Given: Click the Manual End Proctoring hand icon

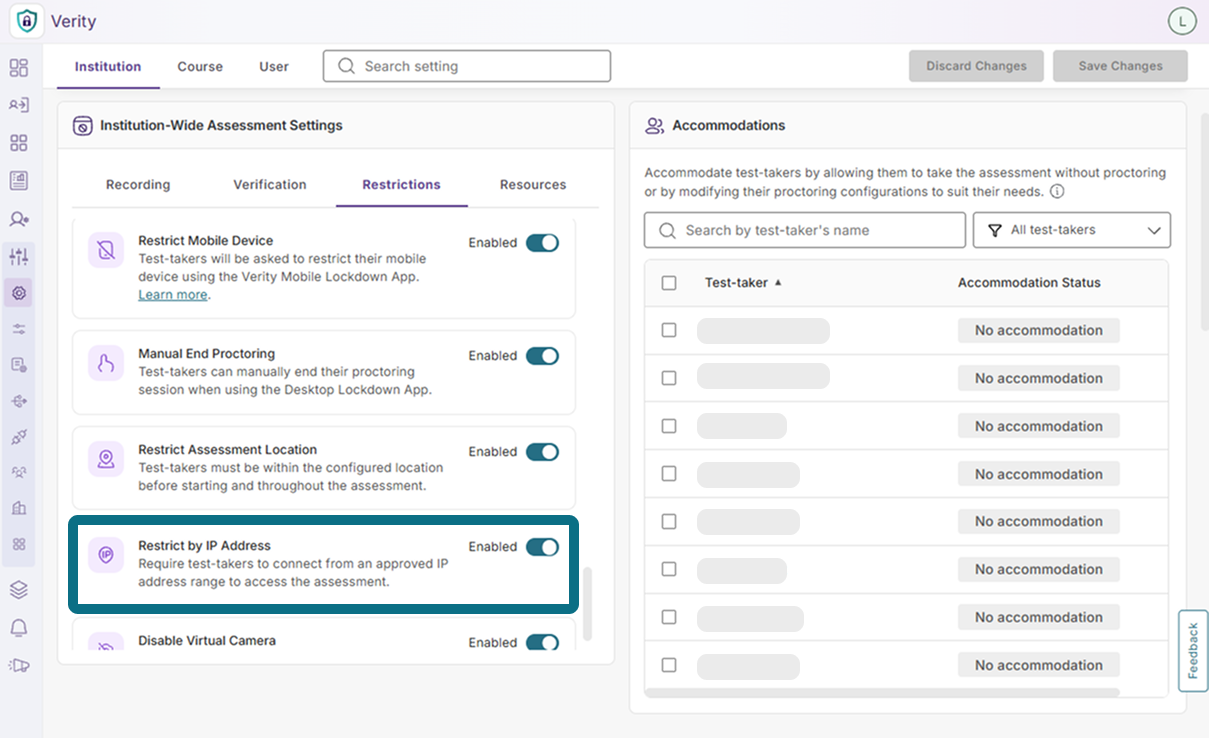Looking at the screenshot, I should pos(106,363).
